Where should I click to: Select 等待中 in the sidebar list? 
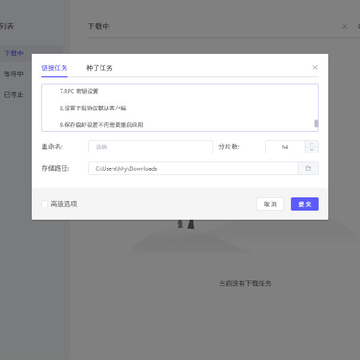pos(14,74)
